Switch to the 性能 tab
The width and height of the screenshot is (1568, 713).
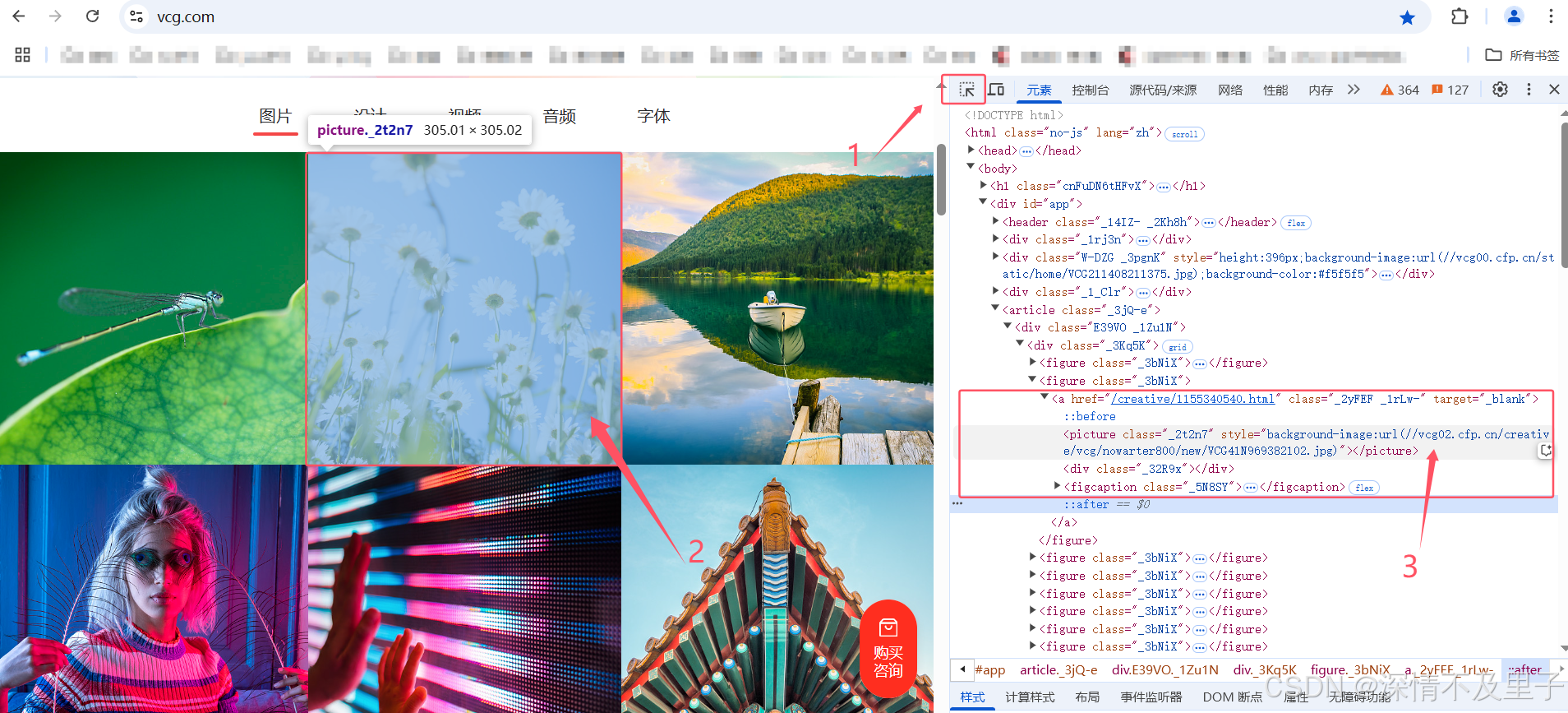click(x=1275, y=90)
